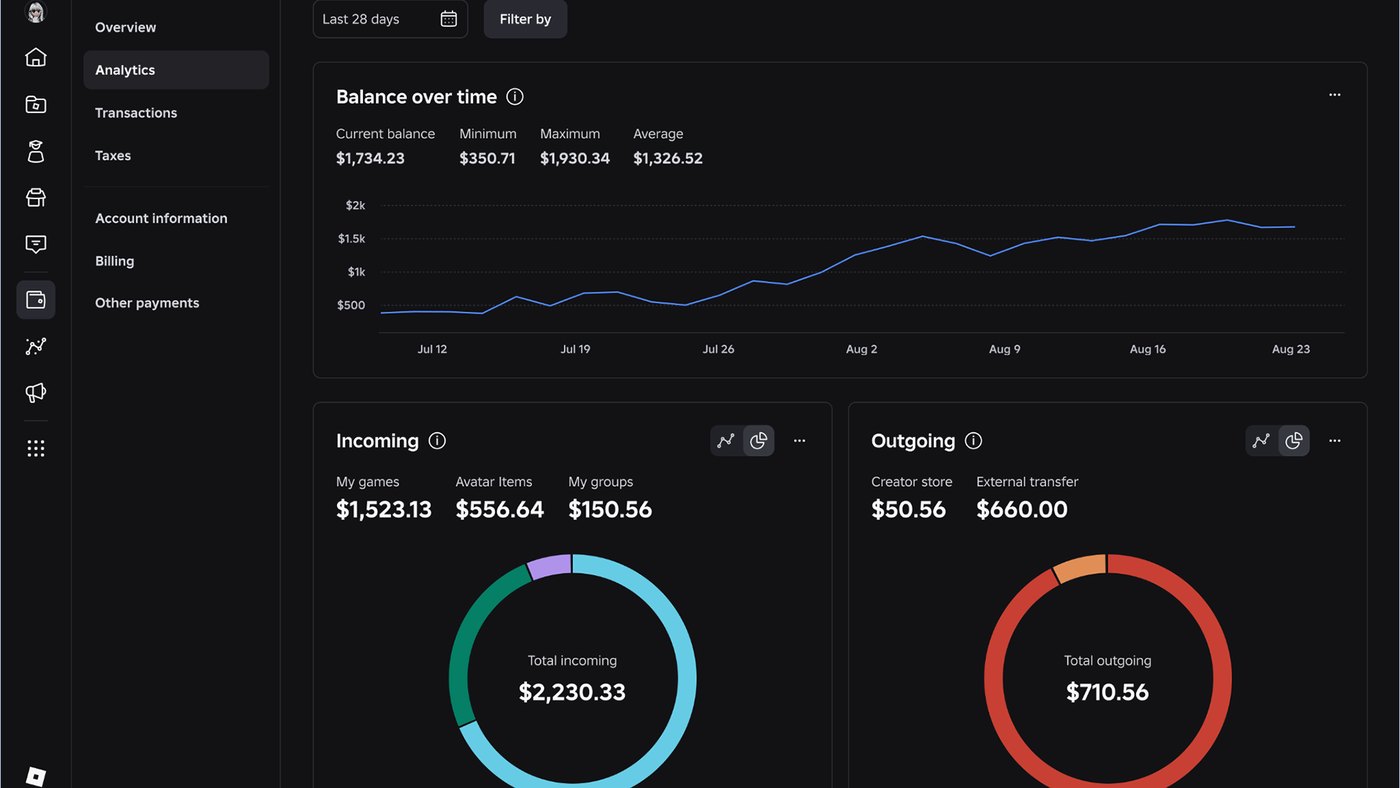Show info tooltip for Incoming
The width and height of the screenshot is (1400, 788).
click(x=437, y=441)
